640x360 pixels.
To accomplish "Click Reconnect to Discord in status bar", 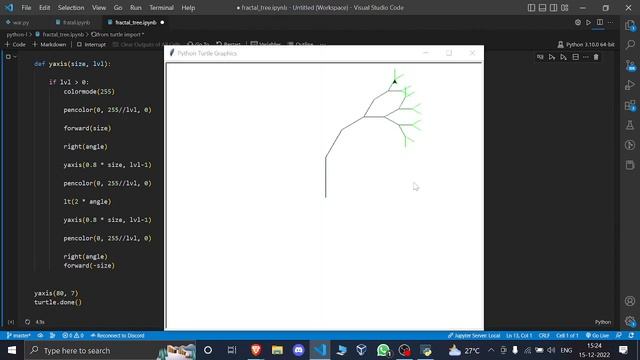I will [x=118, y=336].
